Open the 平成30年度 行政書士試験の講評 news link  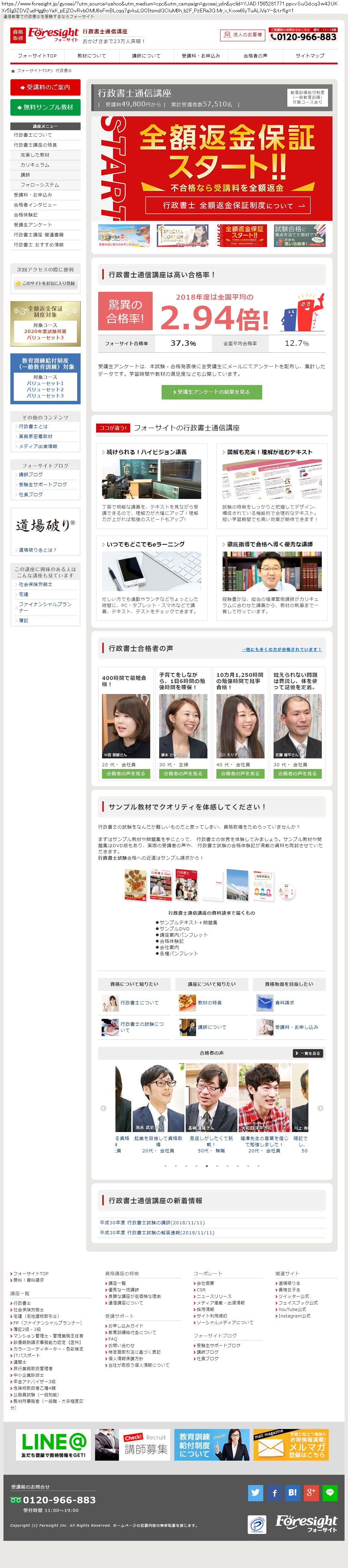152,1222
